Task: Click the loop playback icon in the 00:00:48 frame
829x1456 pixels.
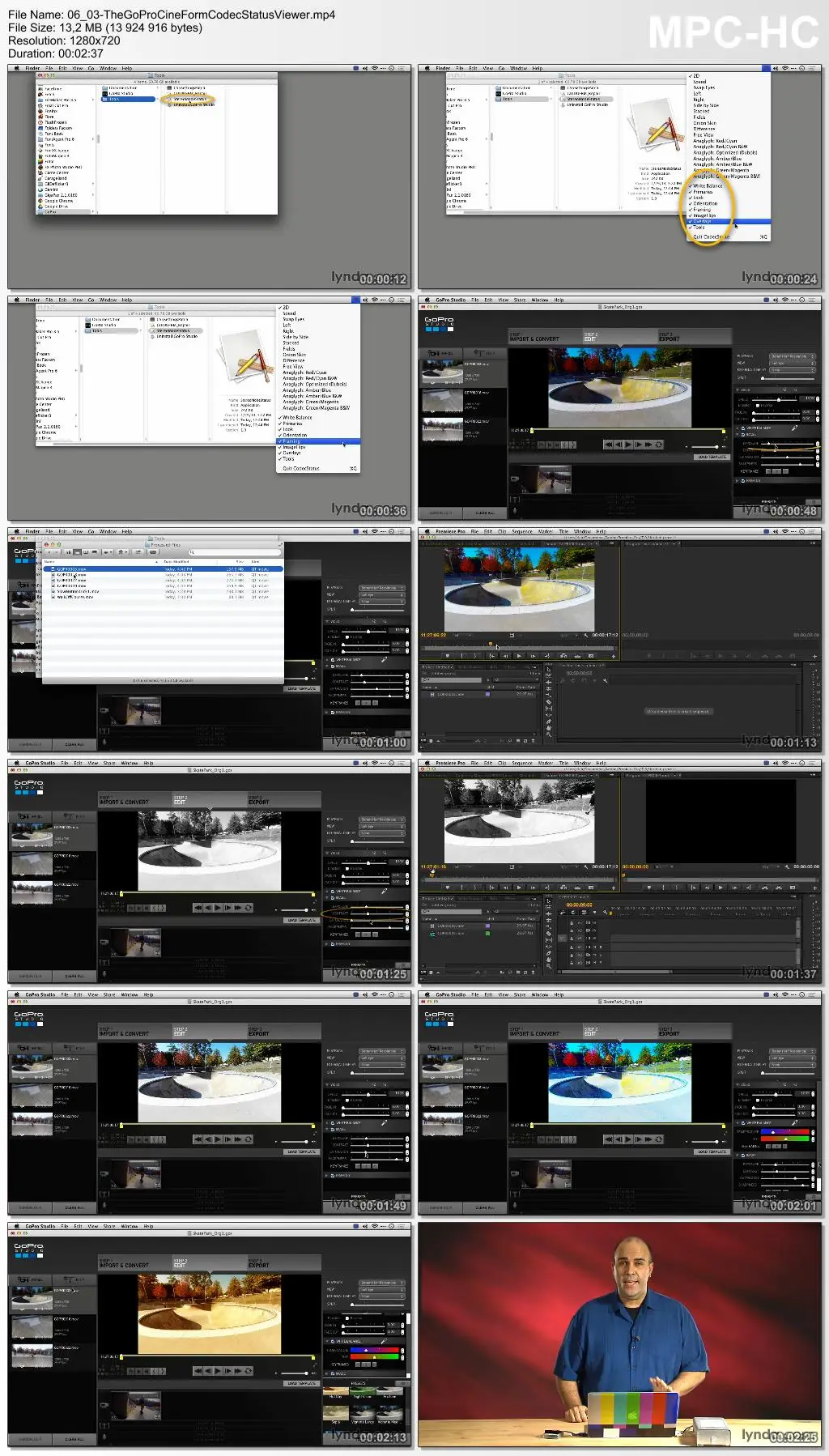Action: pyautogui.click(x=658, y=445)
